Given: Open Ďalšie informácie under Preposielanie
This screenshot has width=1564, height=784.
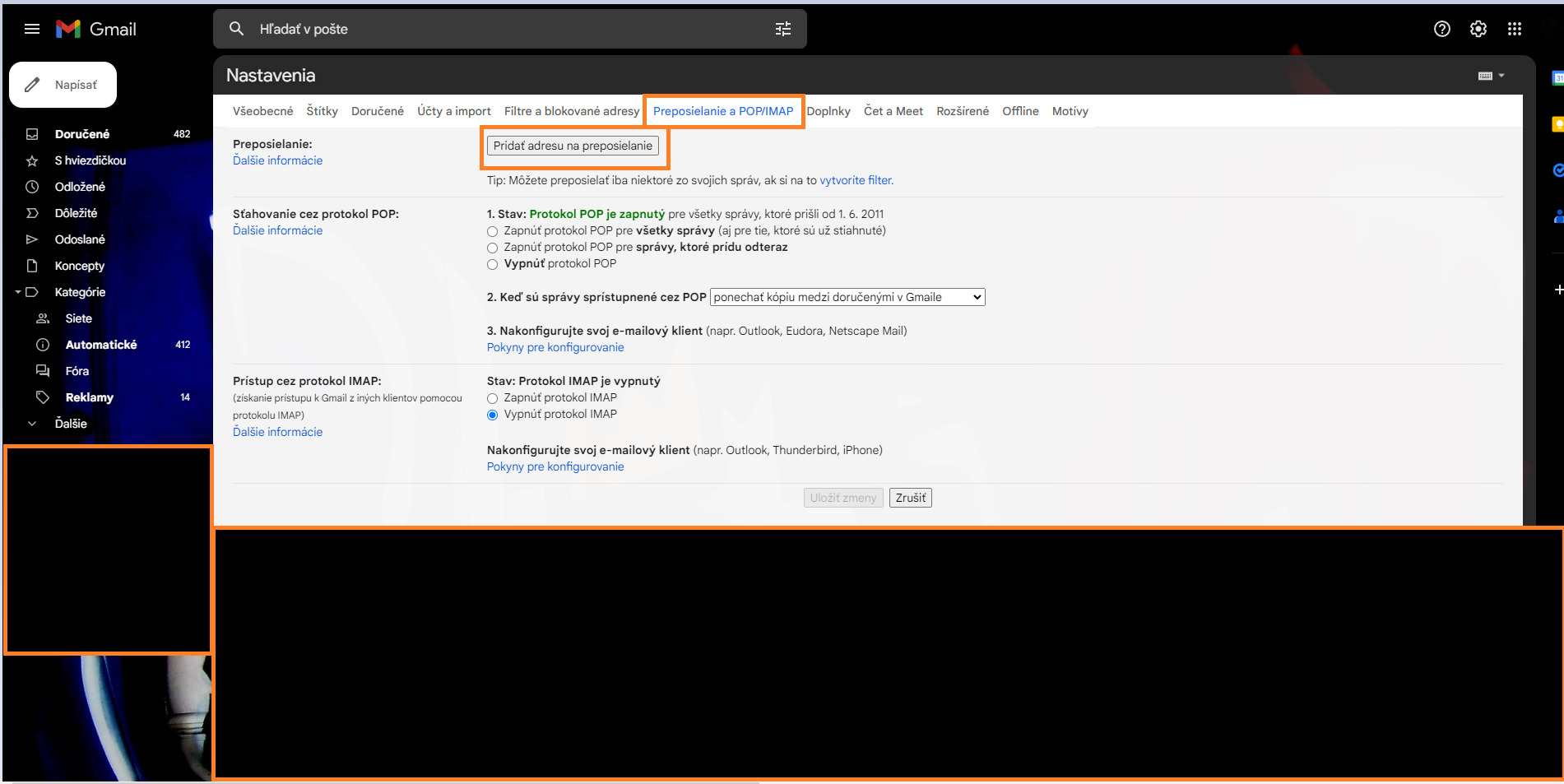Looking at the screenshot, I should click(x=277, y=160).
